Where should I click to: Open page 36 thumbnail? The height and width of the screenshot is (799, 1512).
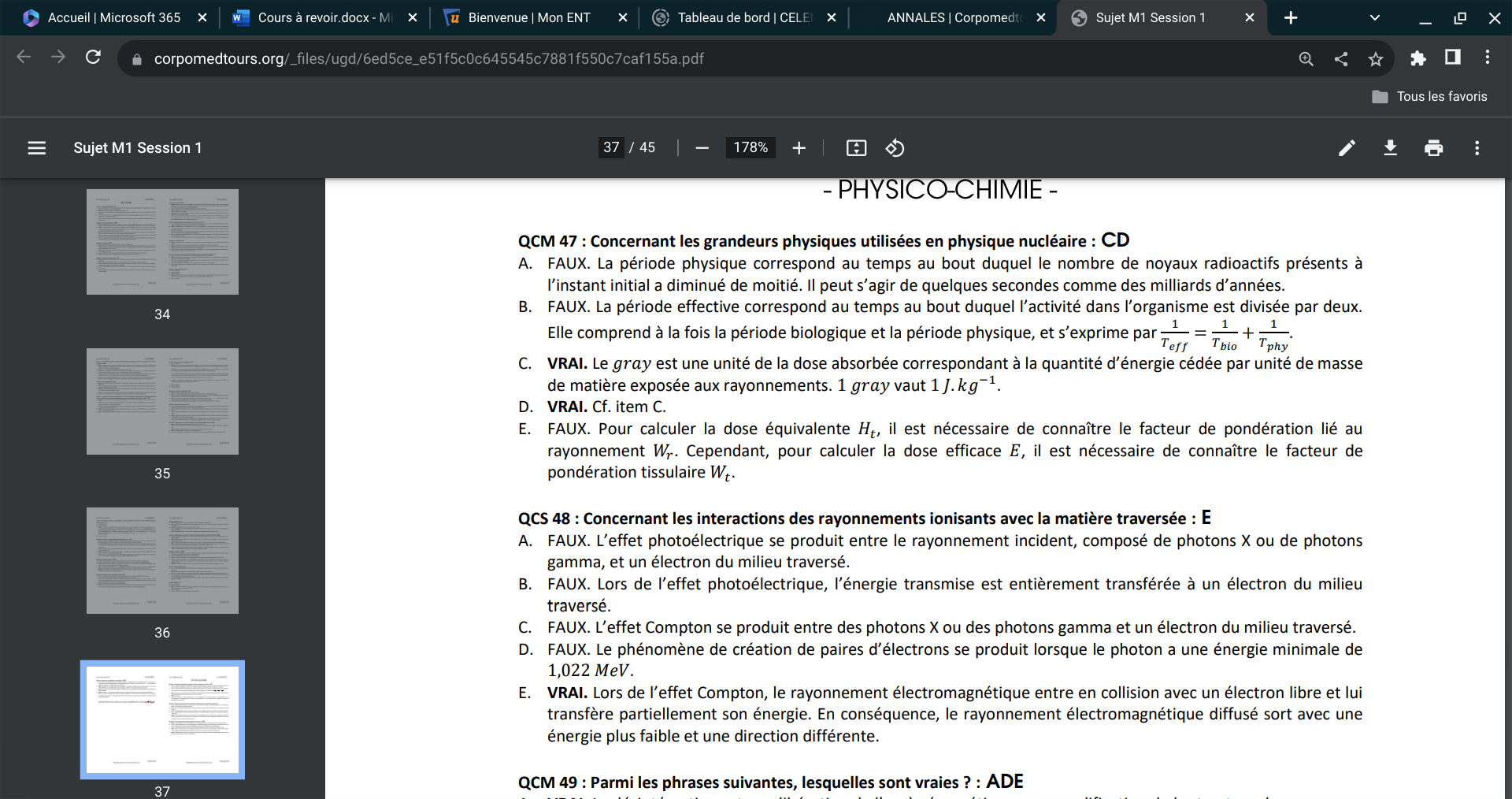pyautogui.click(x=162, y=560)
